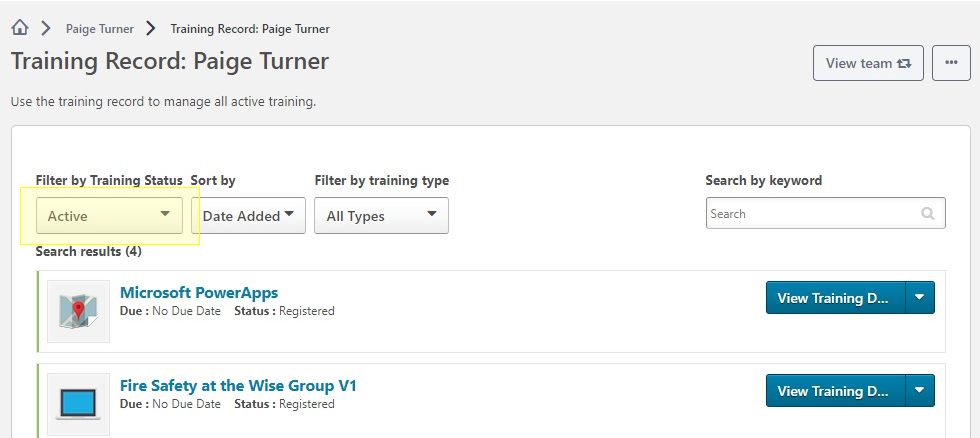View training details for Microsoft PowerApps
Image resolution: width=980 pixels, height=438 pixels.
pyautogui.click(x=834, y=298)
